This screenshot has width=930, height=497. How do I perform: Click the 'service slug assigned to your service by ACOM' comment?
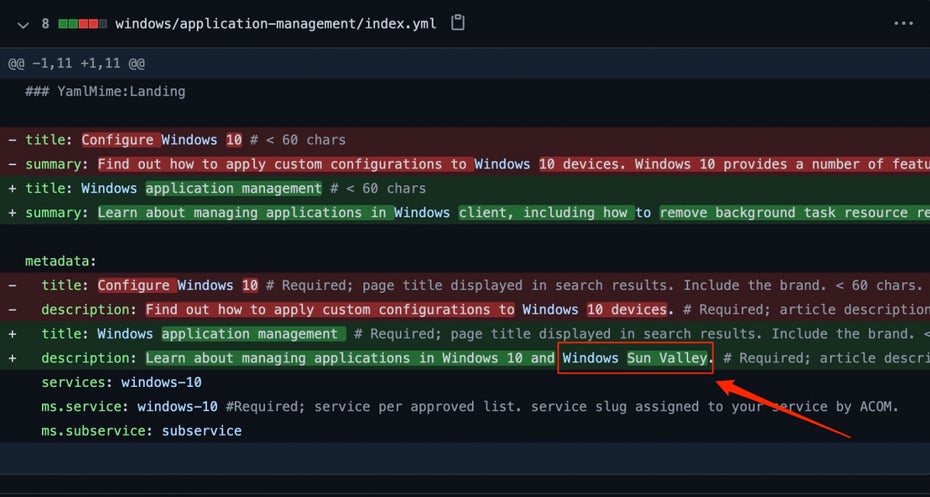(715, 407)
